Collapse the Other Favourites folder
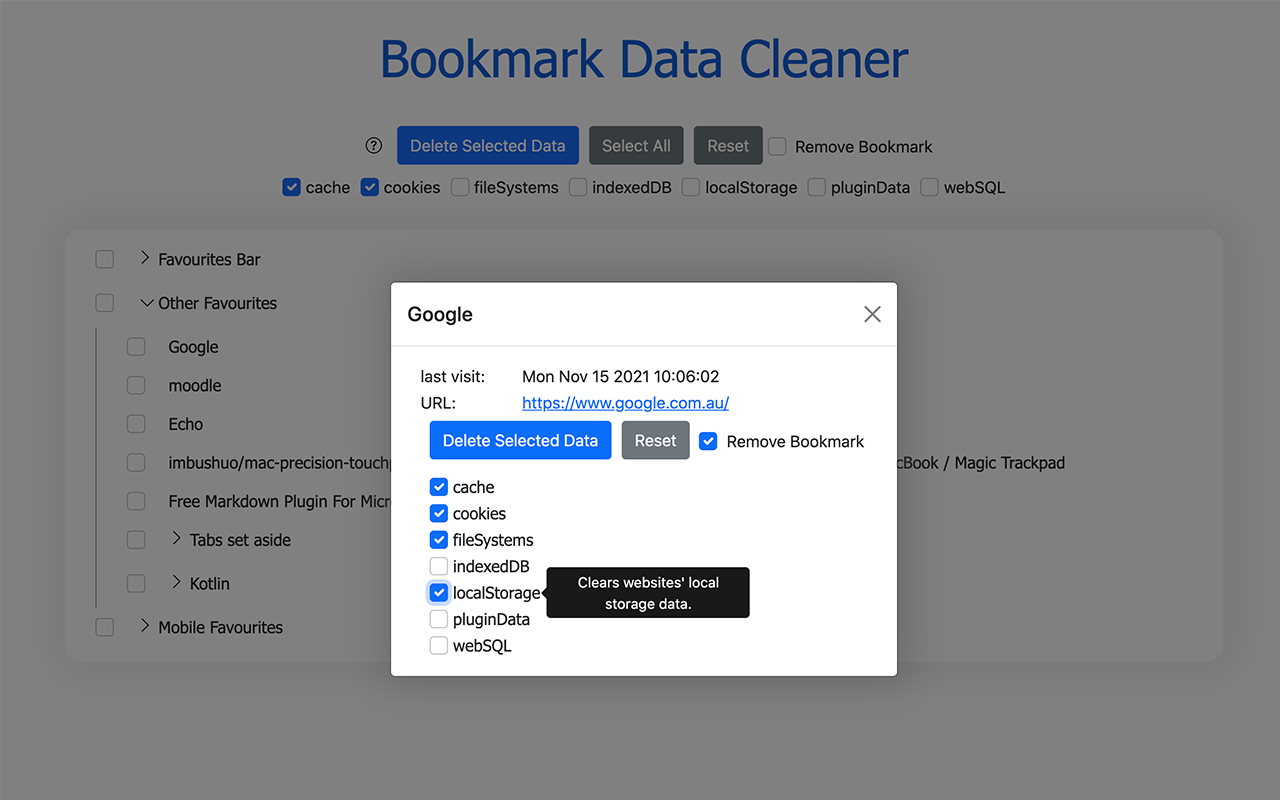The image size is (1280, 800). [146, 302]
